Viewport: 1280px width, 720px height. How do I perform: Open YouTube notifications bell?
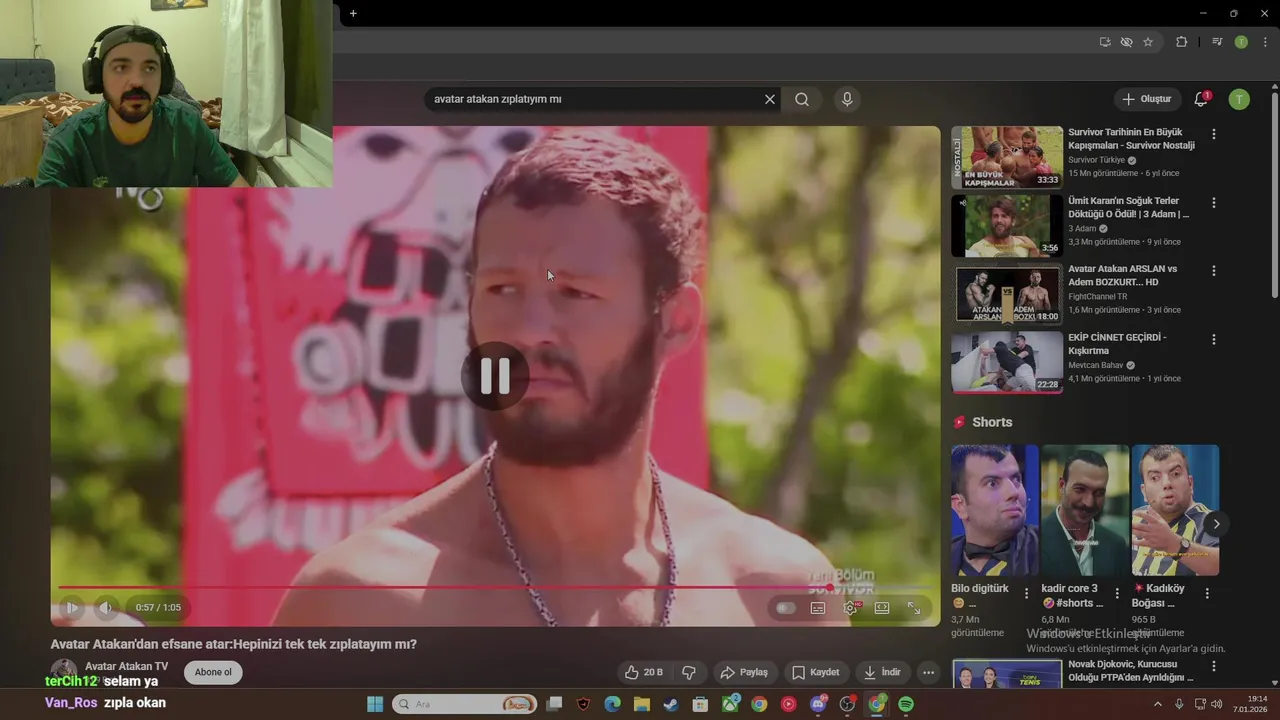coord(1201,99)
